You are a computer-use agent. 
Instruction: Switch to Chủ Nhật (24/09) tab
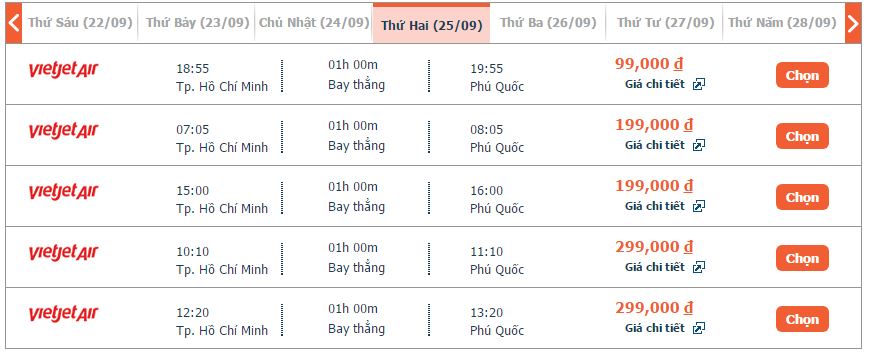coord(314,23)
